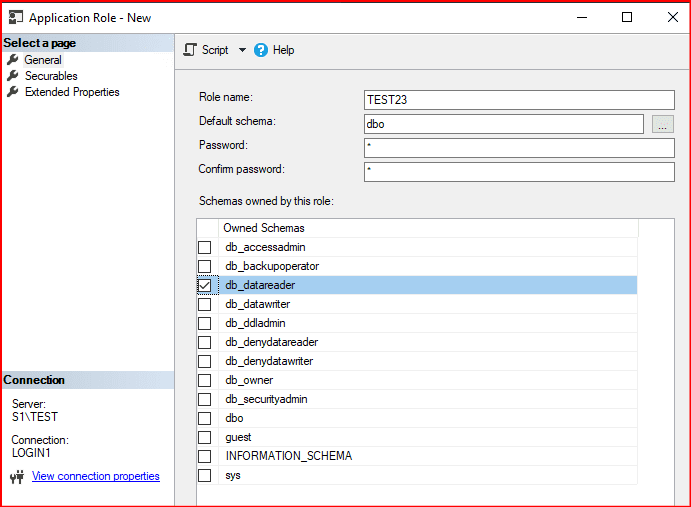This screenshot has width=691, height=507.
Task: Select the db_securityadmin row
Action: click(x=266, y=399)
